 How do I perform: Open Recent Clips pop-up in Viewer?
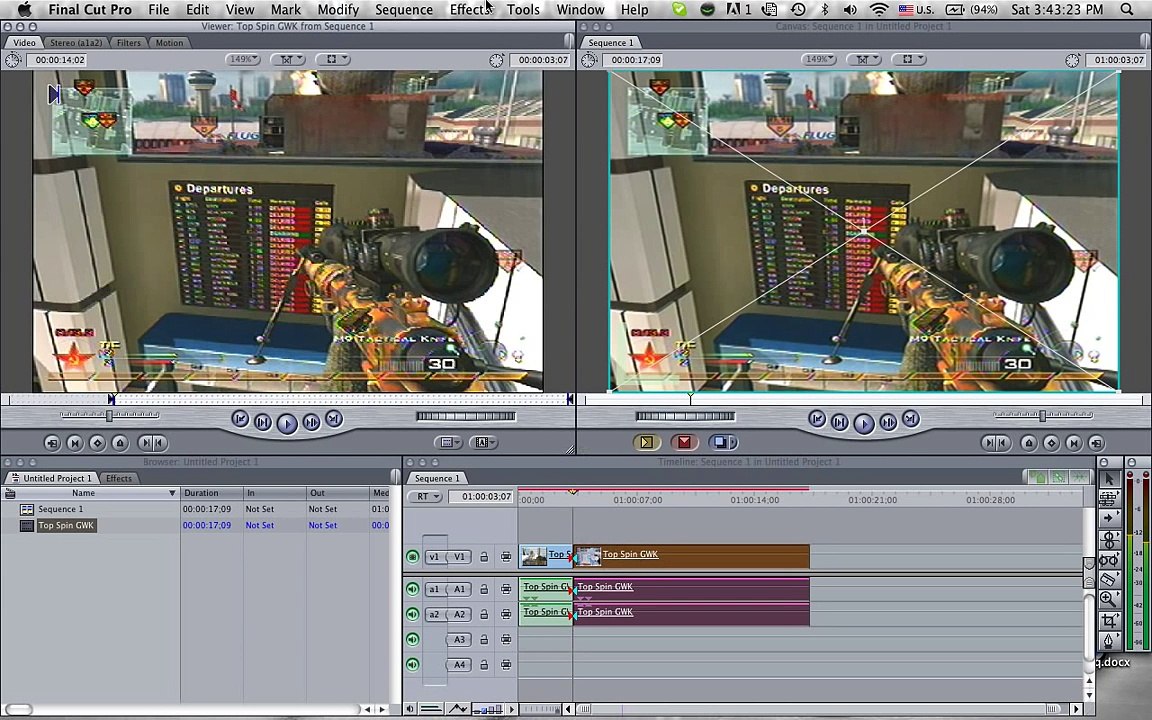pyautogui.click(x=447, y=442)
